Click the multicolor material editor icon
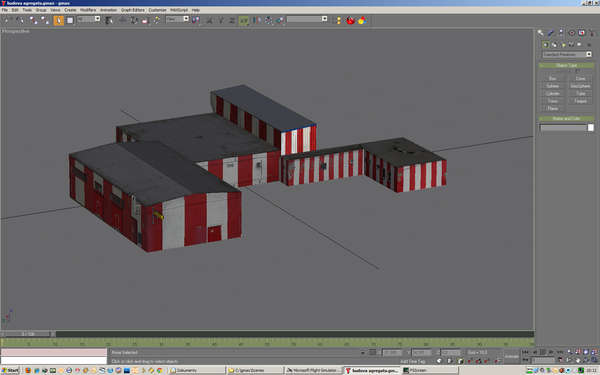The width and height of the screenshot is (600, 375). coord(362,20)
